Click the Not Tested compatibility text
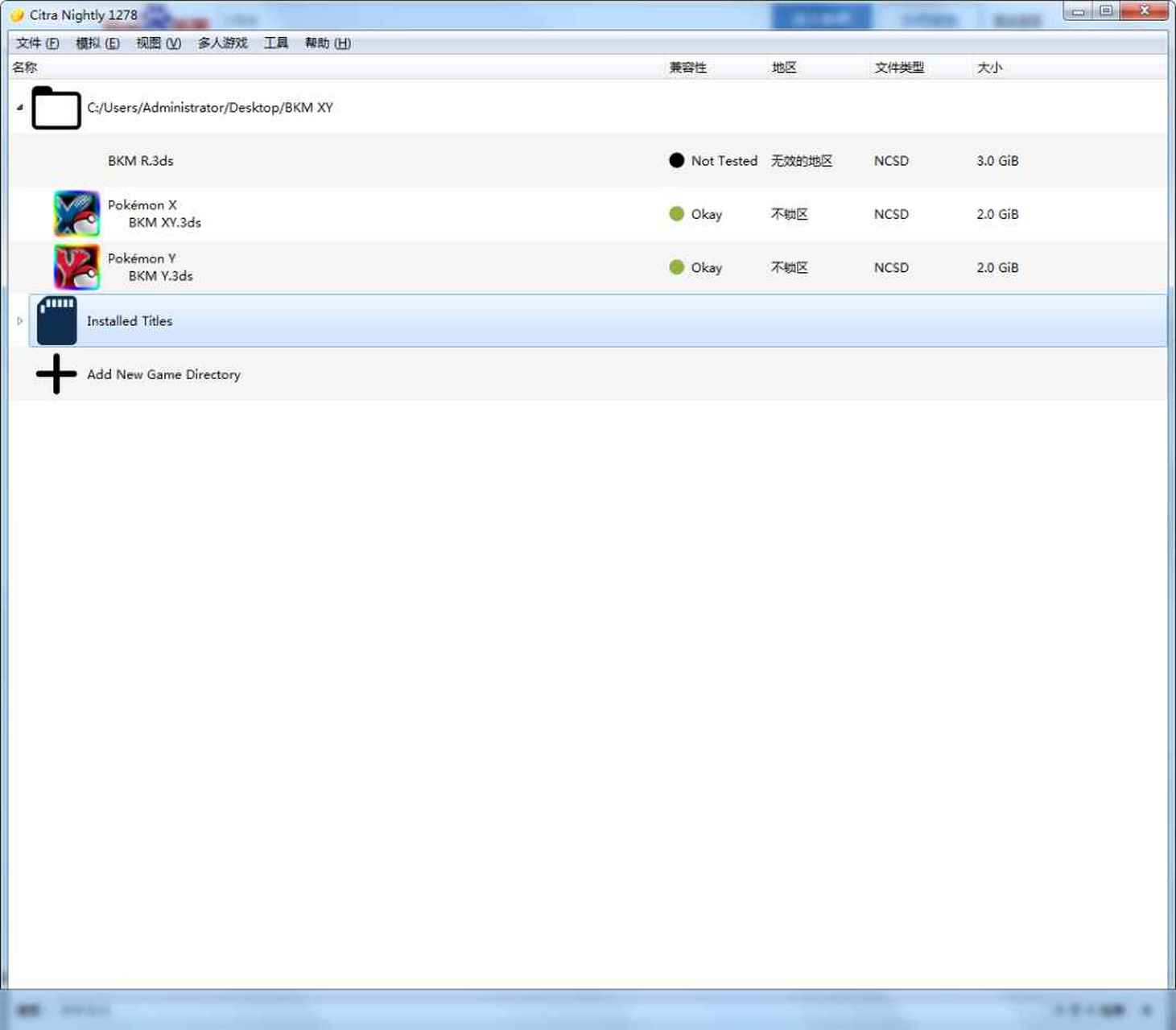1176x1030 pixels. 724,160
